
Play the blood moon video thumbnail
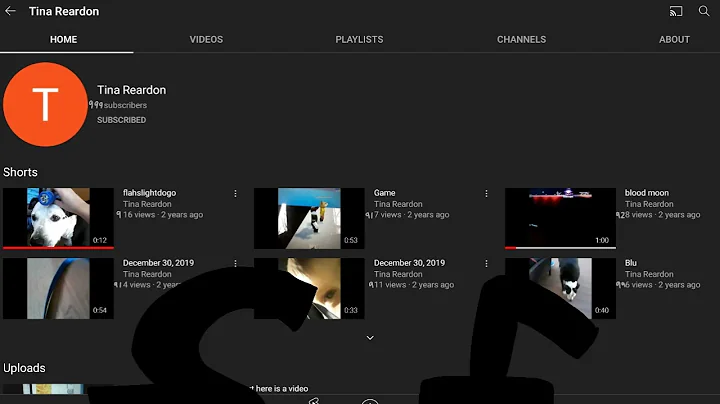[x=560, y=218]
